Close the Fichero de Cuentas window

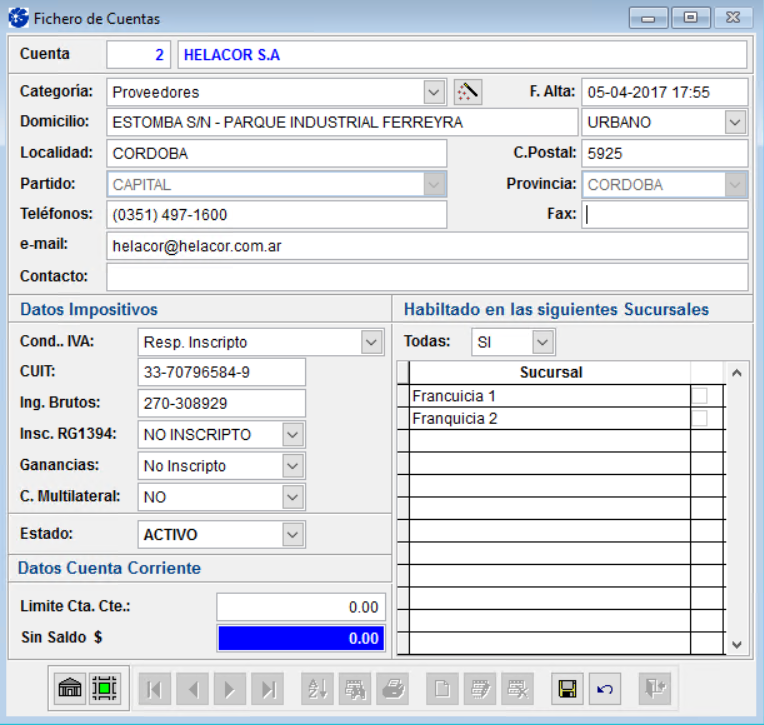tap(733, 18)
